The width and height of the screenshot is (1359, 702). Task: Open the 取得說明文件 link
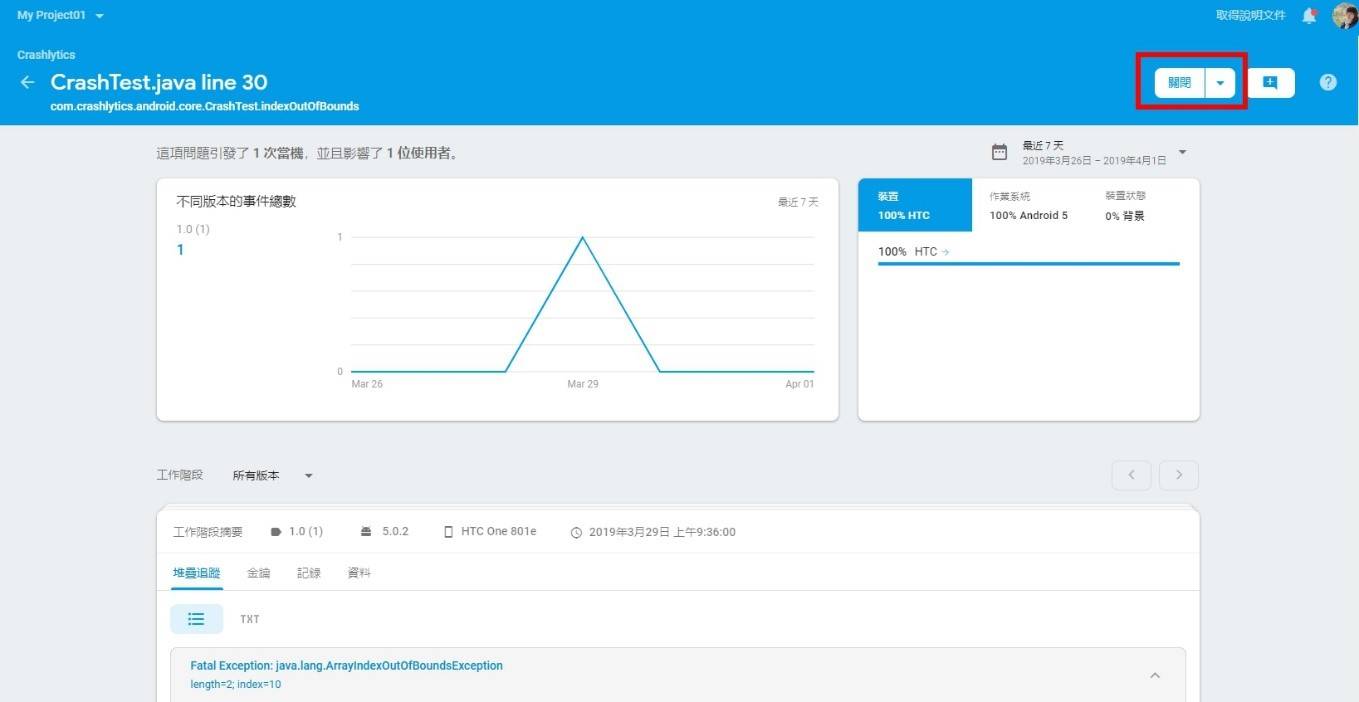(x=1250, y=15)
